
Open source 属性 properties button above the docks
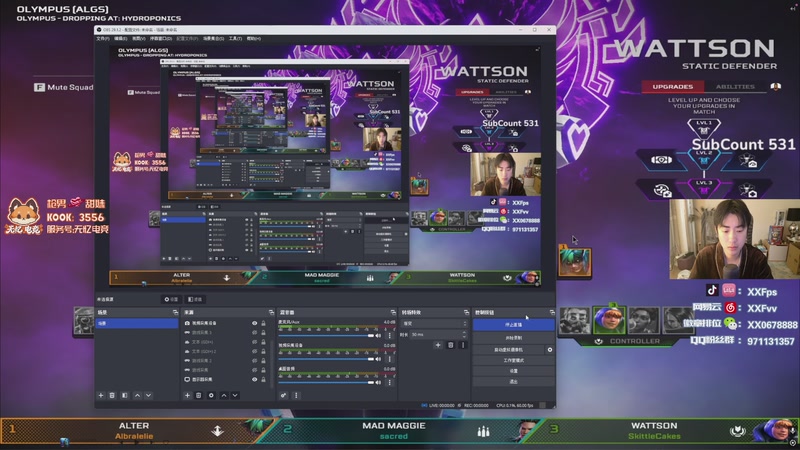(171, 299)
